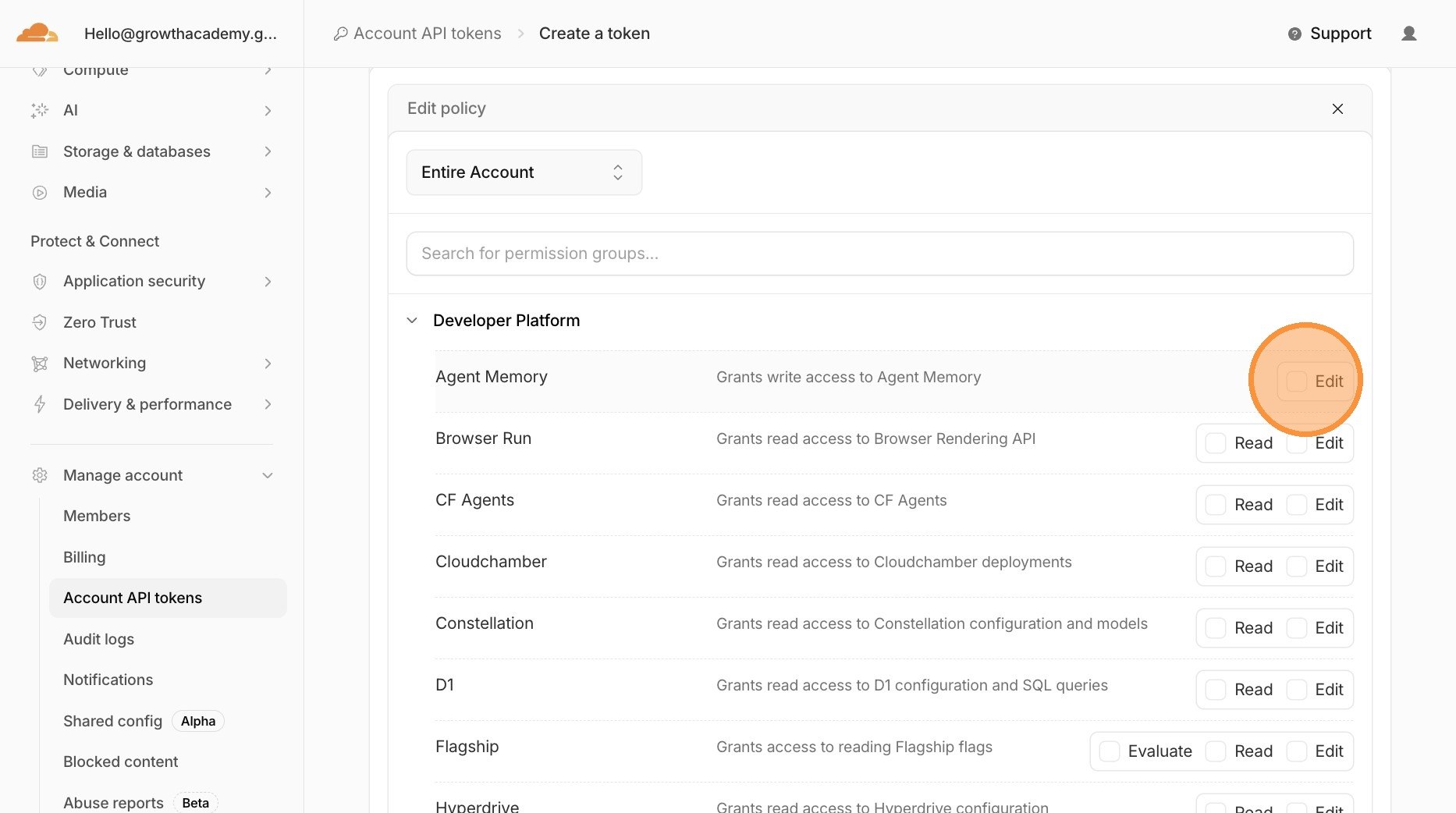Click the Support link
Image resolution: width=1456 pixels, height=813 pixels.
coord(1340,34)
